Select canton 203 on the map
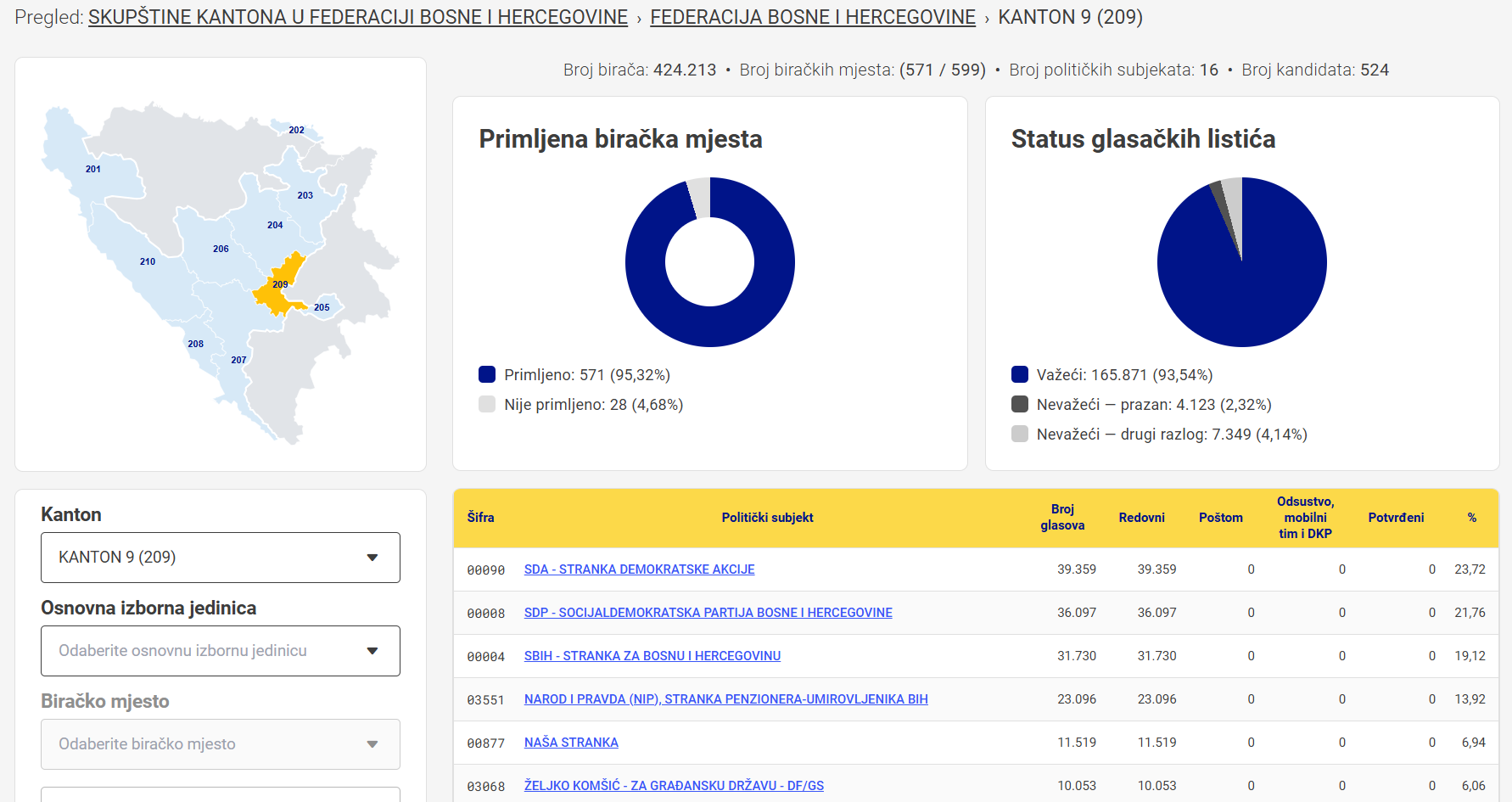 (x=305, y=195)
